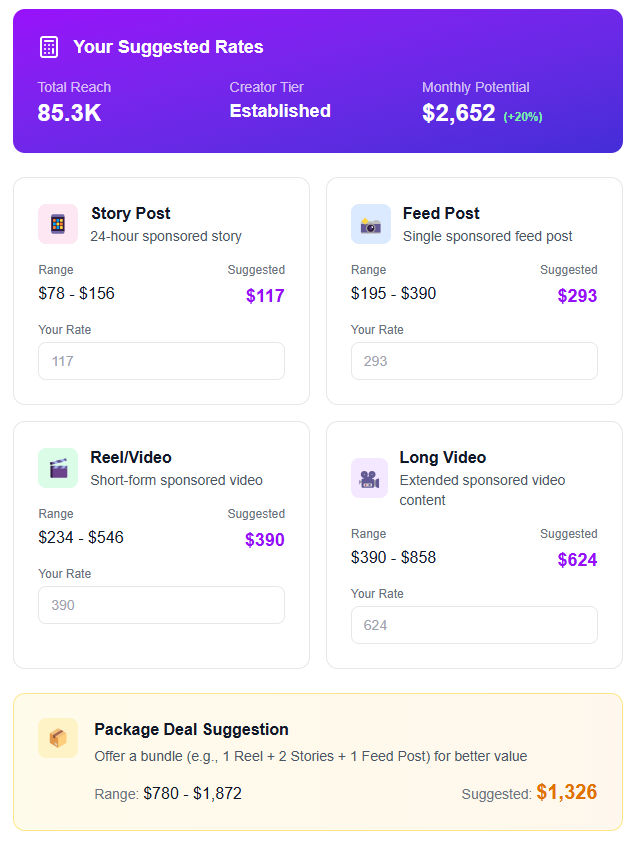Click the $293 suggested Feed Post rate
This screenshot has width=637, height=843.
pos(577,296)
